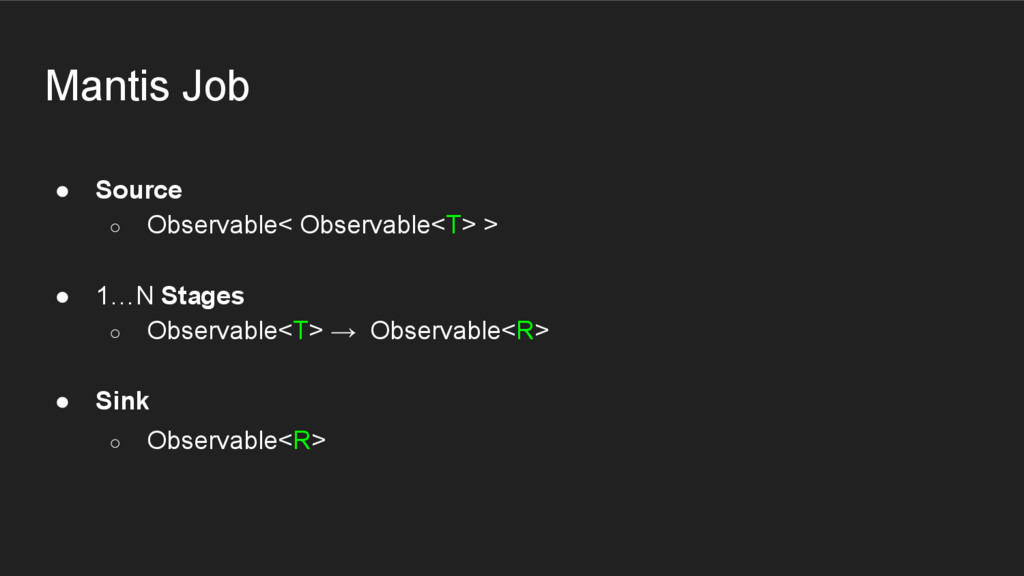Select the bold "Source" heading
1024x576 pixels.
tap(138, 190)
